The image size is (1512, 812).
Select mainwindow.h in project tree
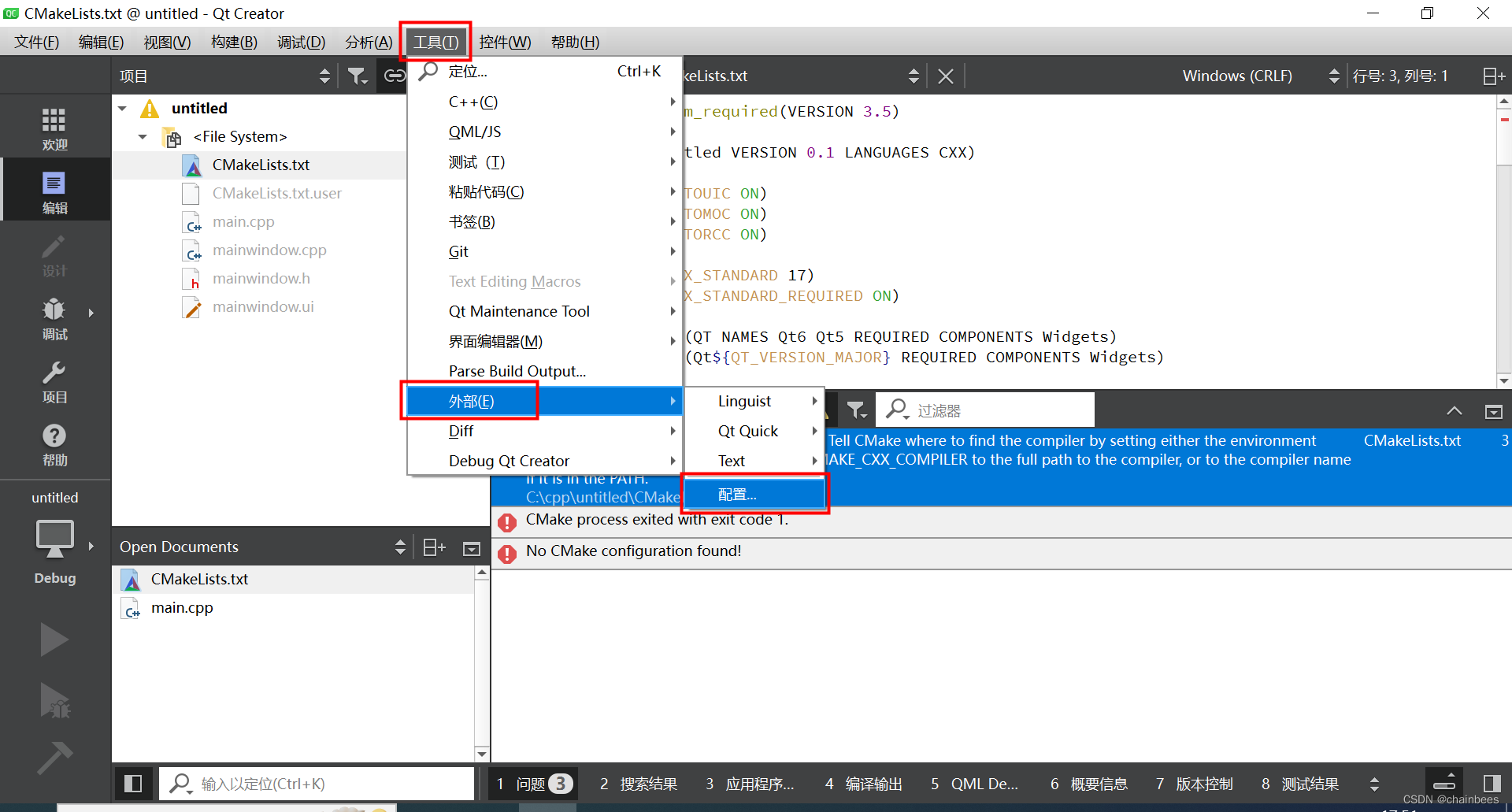tap(260, 278)
